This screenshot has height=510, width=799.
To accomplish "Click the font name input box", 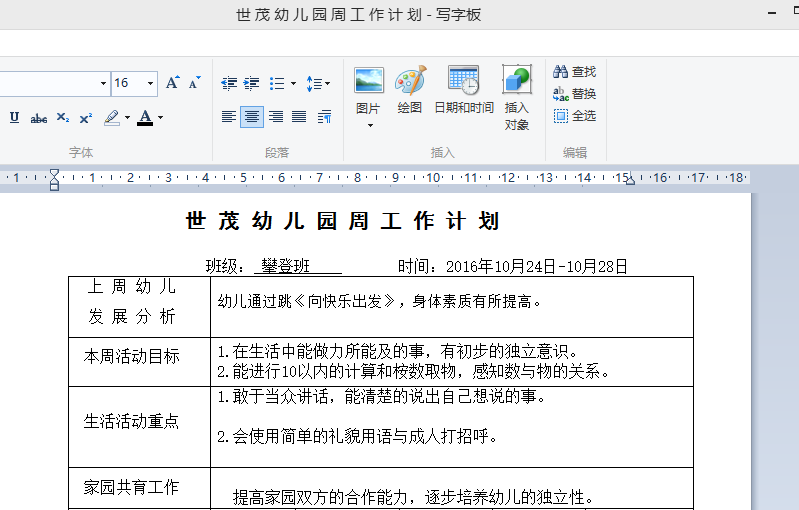I will coord(48,83).
